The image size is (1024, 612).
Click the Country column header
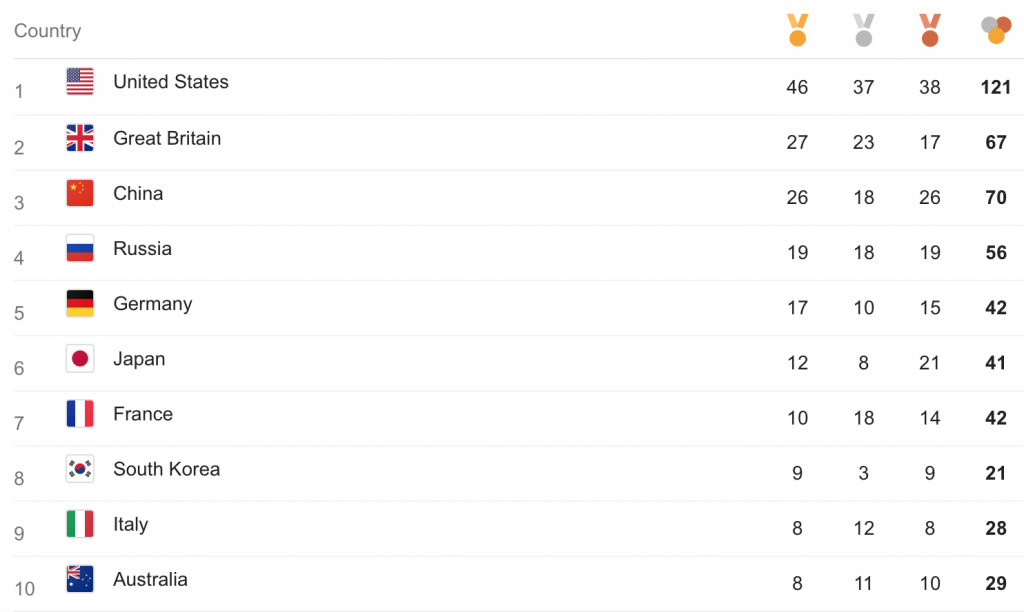click(48, 31)
